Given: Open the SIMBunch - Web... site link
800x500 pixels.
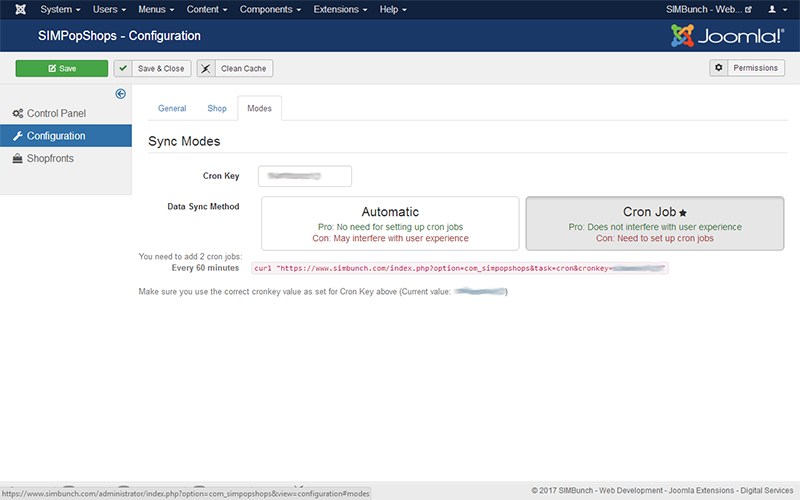Looking at the screenshot, I should pos(709,9).
